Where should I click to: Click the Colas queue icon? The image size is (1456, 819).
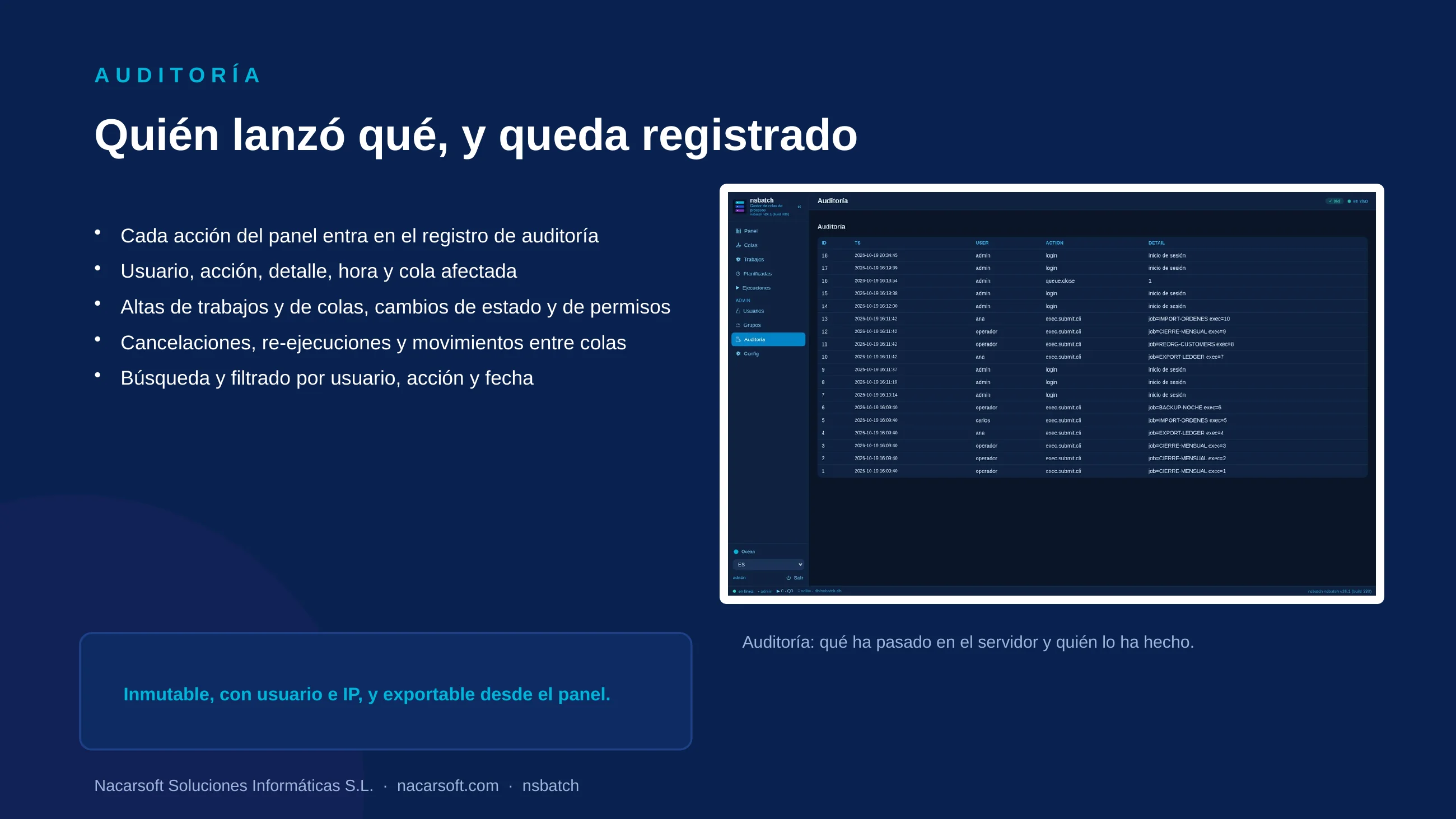738,245
